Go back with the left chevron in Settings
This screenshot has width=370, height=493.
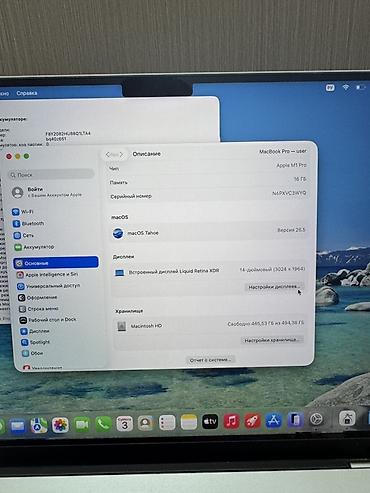pos(108,154)
